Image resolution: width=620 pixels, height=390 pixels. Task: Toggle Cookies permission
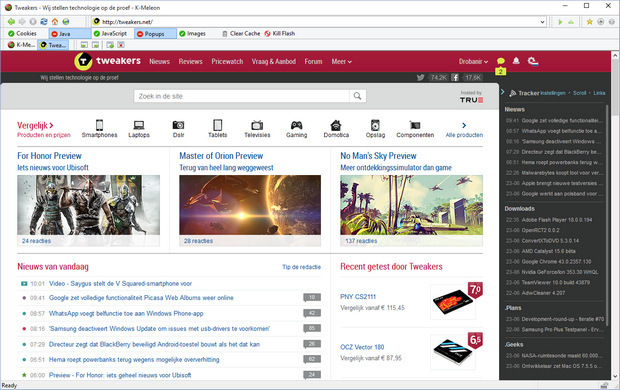(23, 34)
